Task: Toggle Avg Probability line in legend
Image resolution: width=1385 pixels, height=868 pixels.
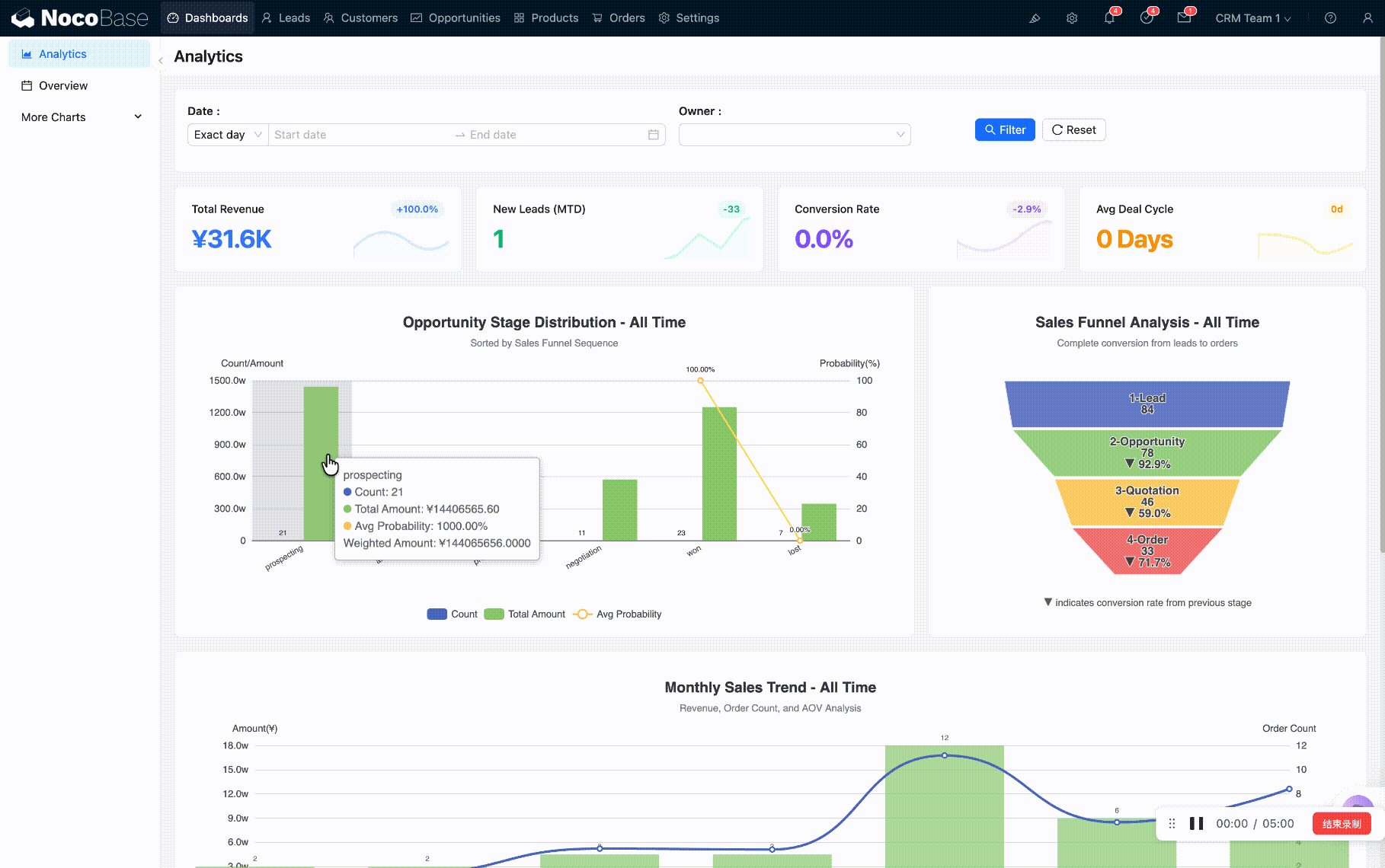Action: [617, 614]
